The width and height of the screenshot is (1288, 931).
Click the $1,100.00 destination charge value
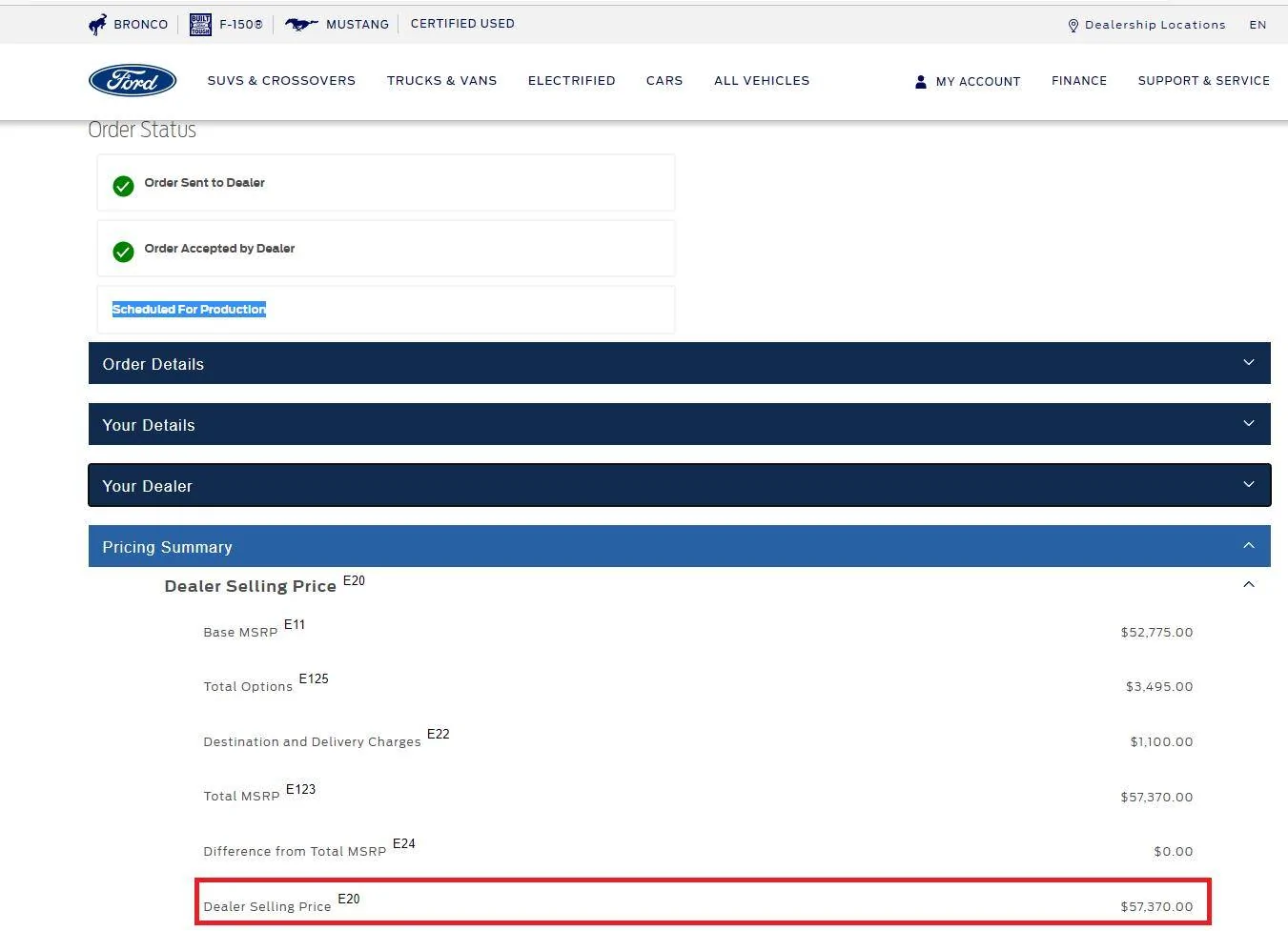coord(1161,742)
